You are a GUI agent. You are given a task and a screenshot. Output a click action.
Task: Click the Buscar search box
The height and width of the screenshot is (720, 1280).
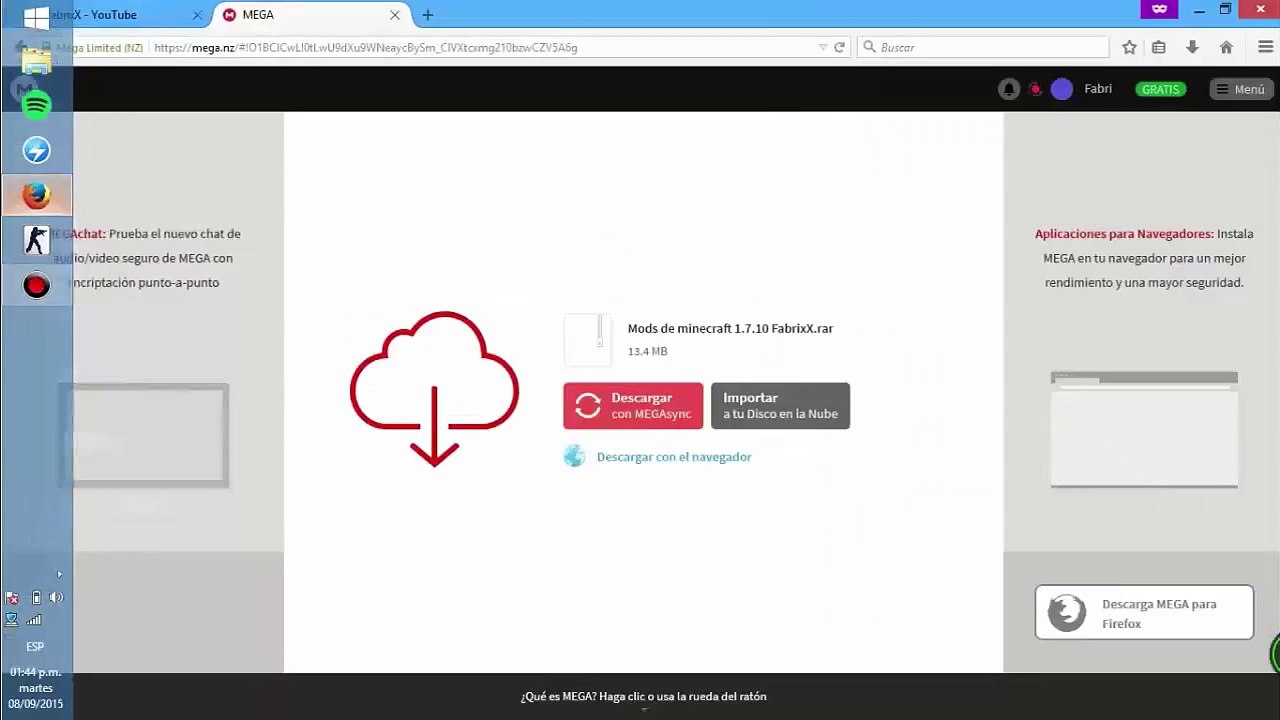[984, 47]
